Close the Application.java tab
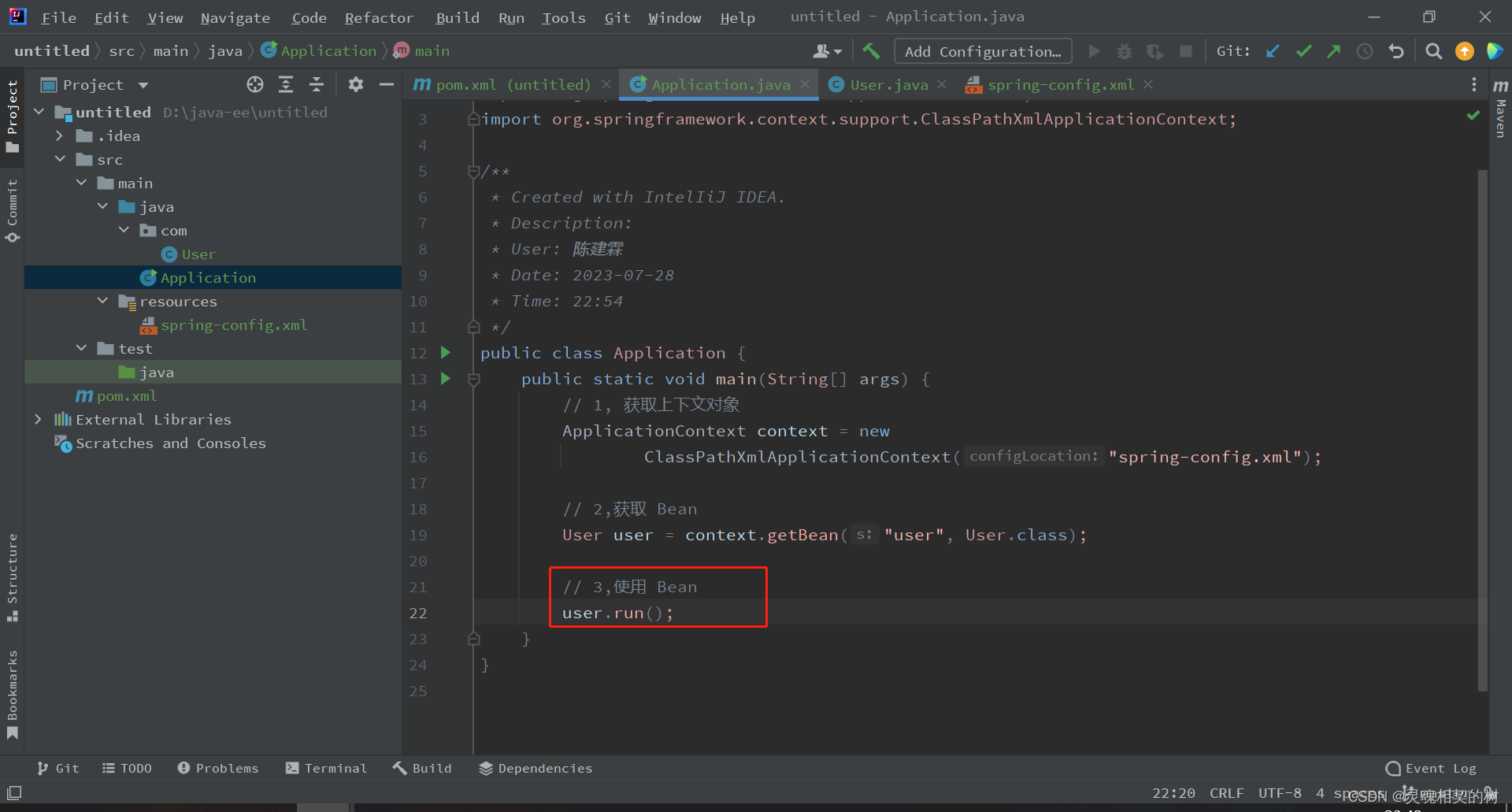Viewport: 1512px width, 812px height. pos(805,84)
